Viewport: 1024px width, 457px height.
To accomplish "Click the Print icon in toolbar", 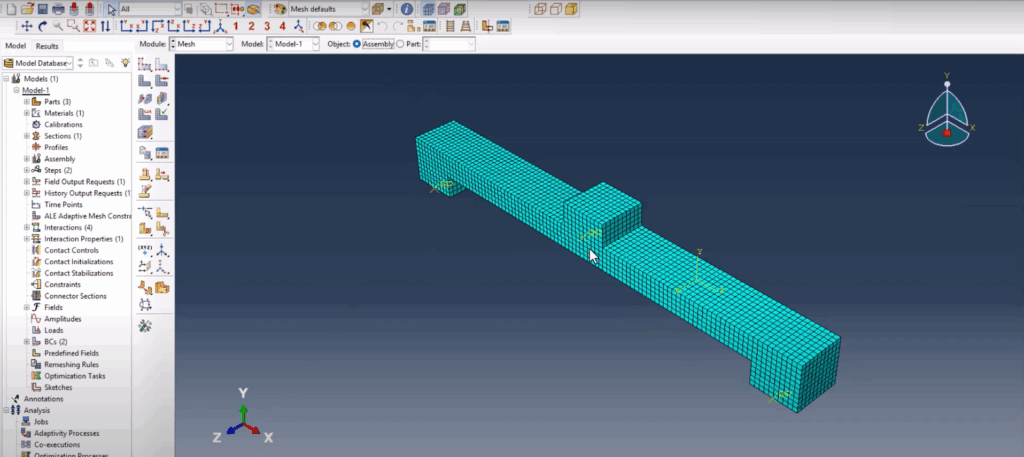I will (x=58, y=9).
